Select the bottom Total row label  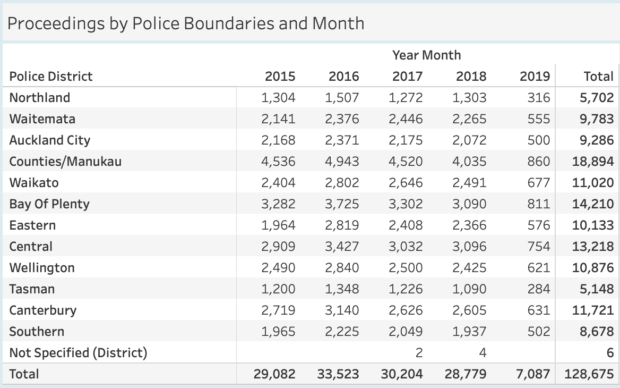tap(24, 374)
